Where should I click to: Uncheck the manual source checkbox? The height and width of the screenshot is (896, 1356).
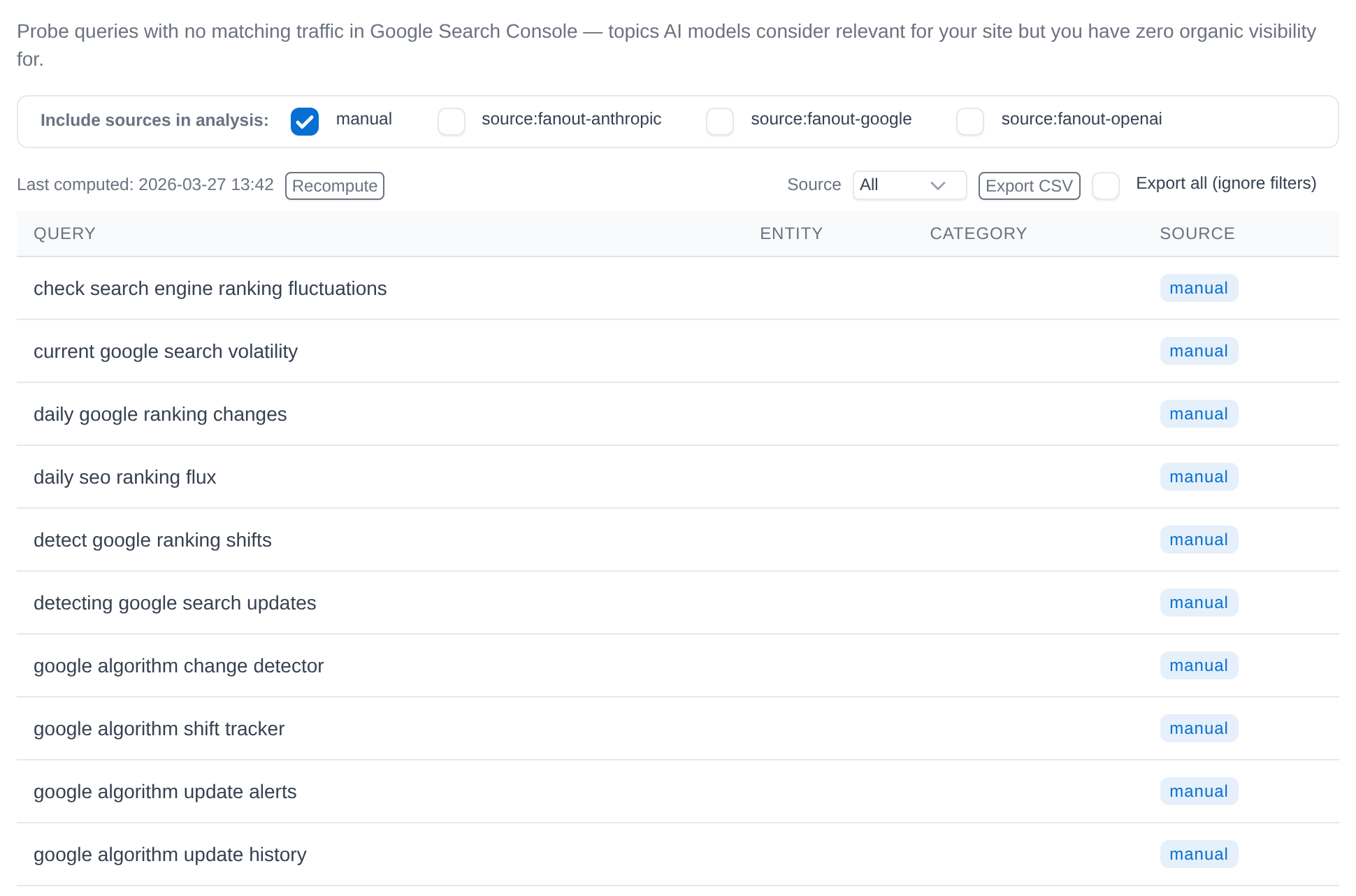305,122
